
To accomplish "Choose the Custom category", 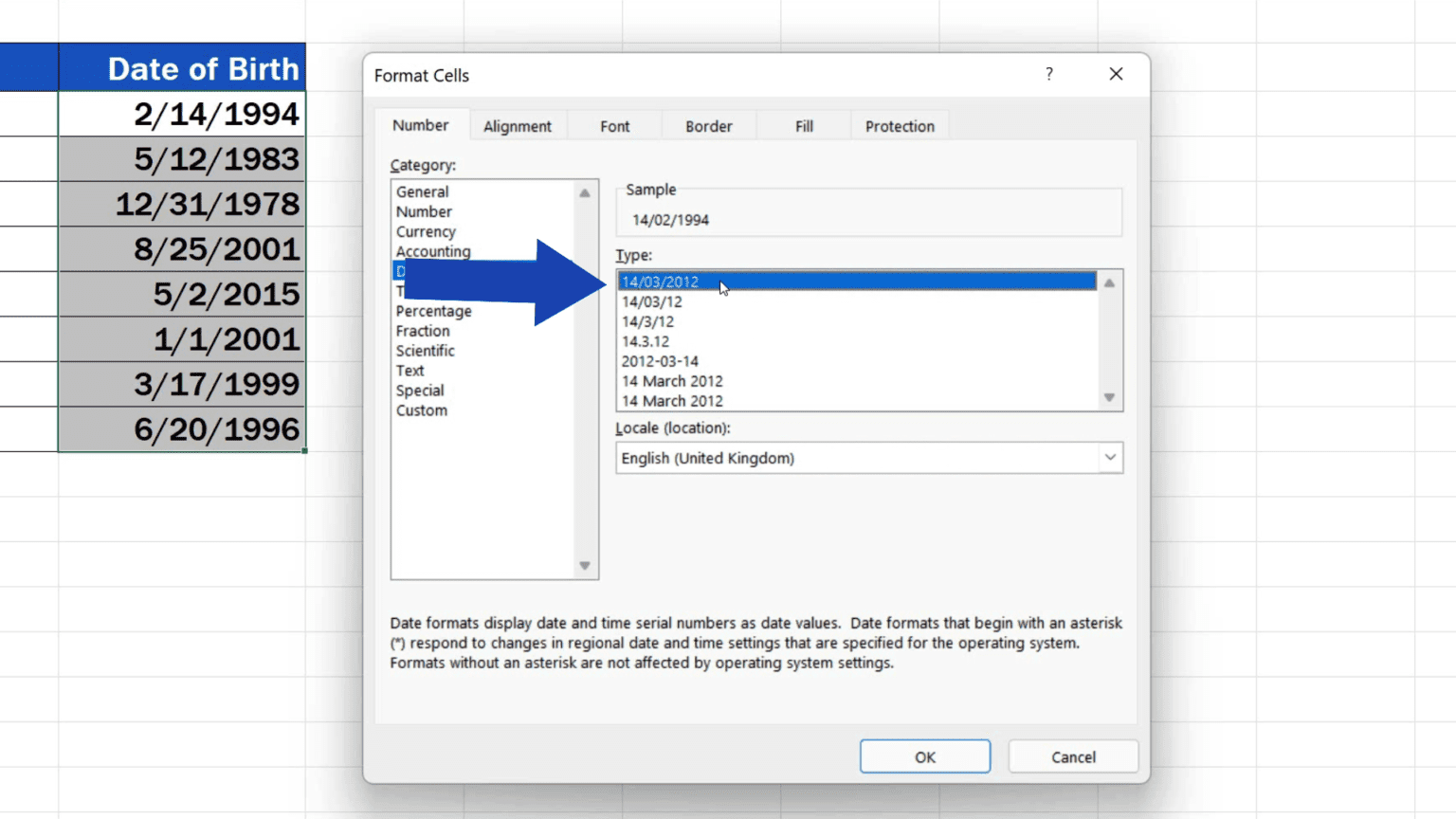I will tap(422, 410).
